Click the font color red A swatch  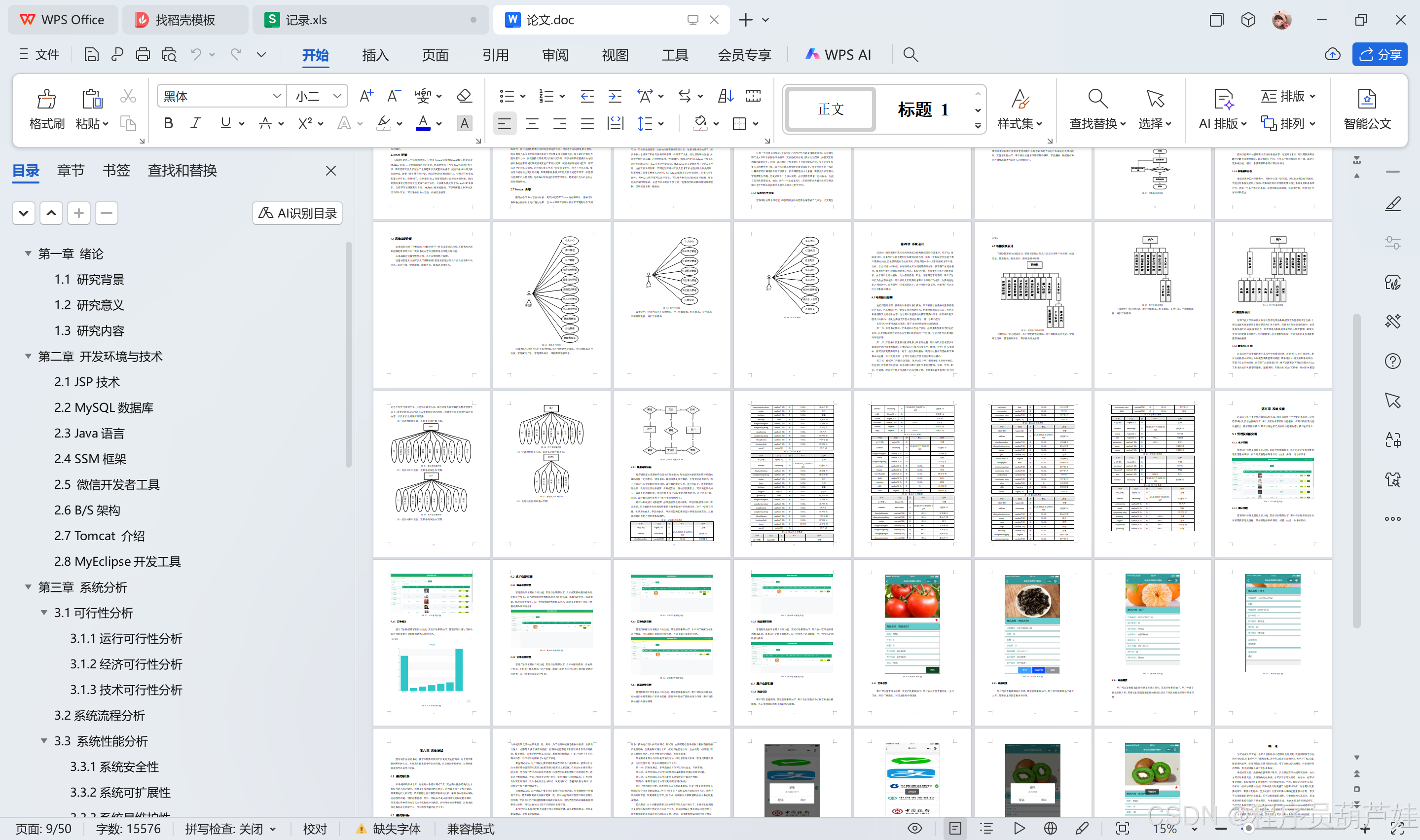423,123
